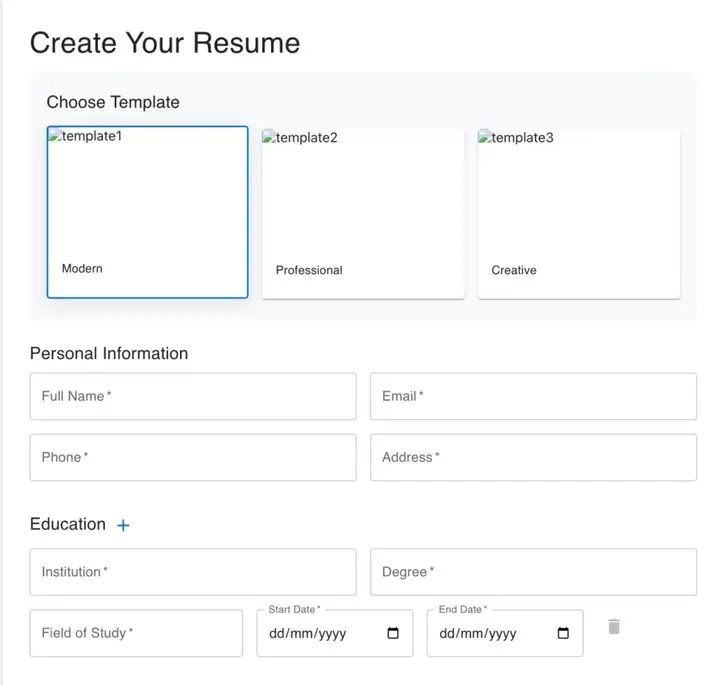Click the Start Date dd/mm/yyyy text

pos(308,634)
